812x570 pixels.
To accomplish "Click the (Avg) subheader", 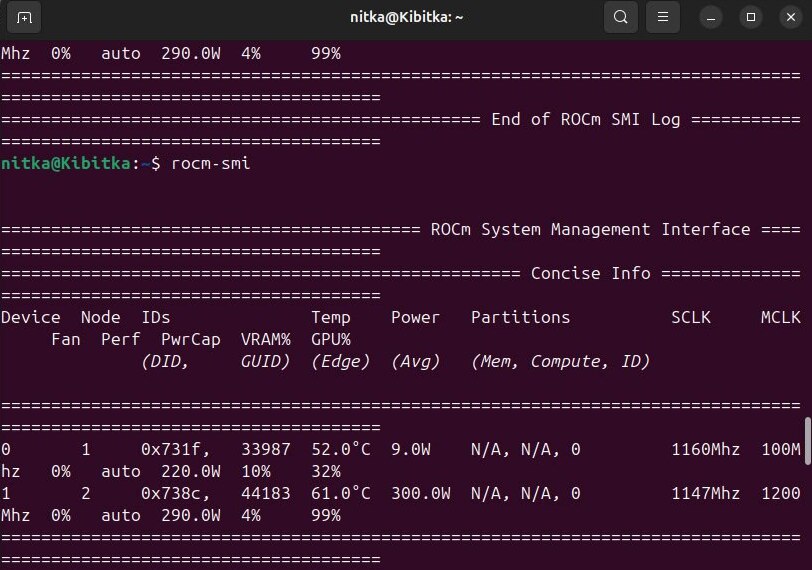I will click(x=415, y=361).
